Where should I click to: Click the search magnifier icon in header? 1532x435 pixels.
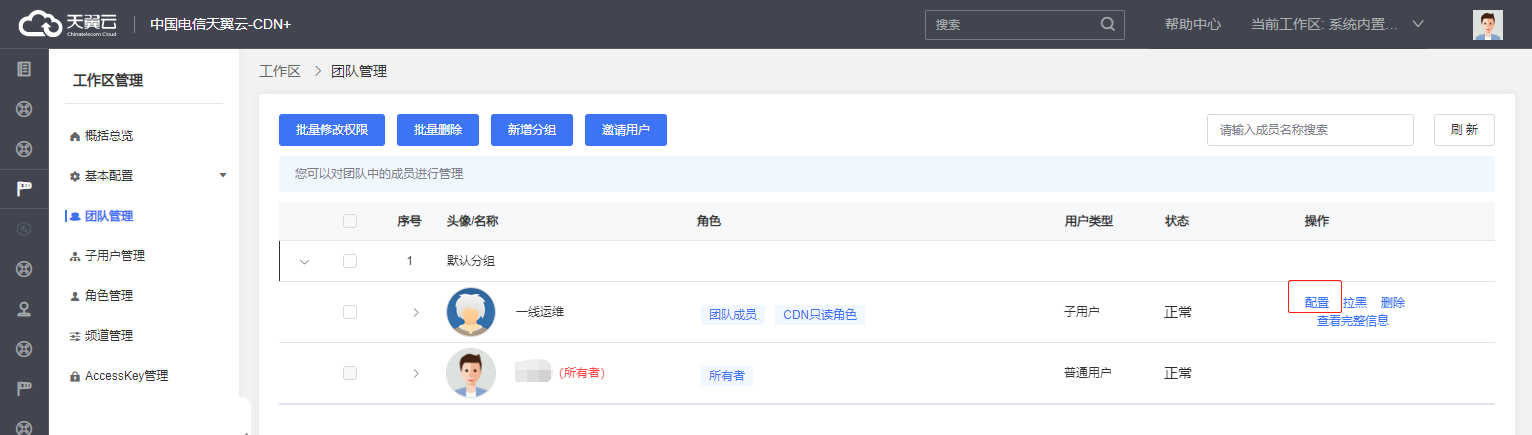click(x=1107, y=24)
